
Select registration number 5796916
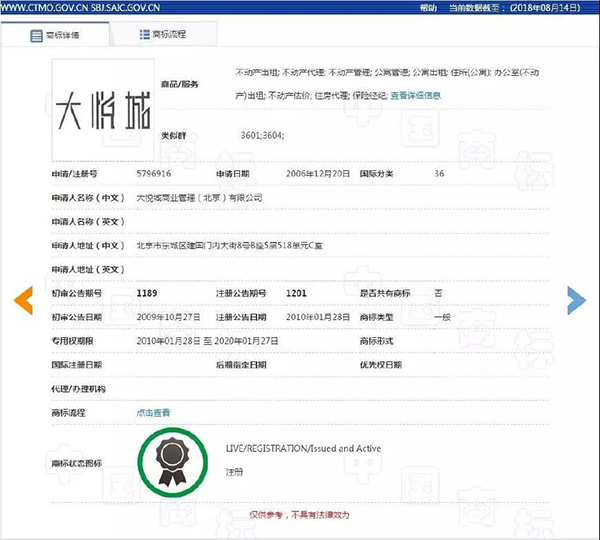pyautogui.click(x=154, y=174)
